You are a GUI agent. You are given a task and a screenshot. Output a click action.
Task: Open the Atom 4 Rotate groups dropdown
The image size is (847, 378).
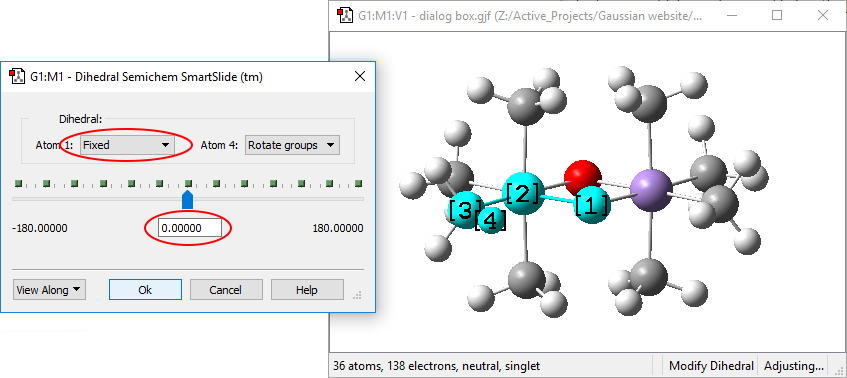click(x=292, y=145)
